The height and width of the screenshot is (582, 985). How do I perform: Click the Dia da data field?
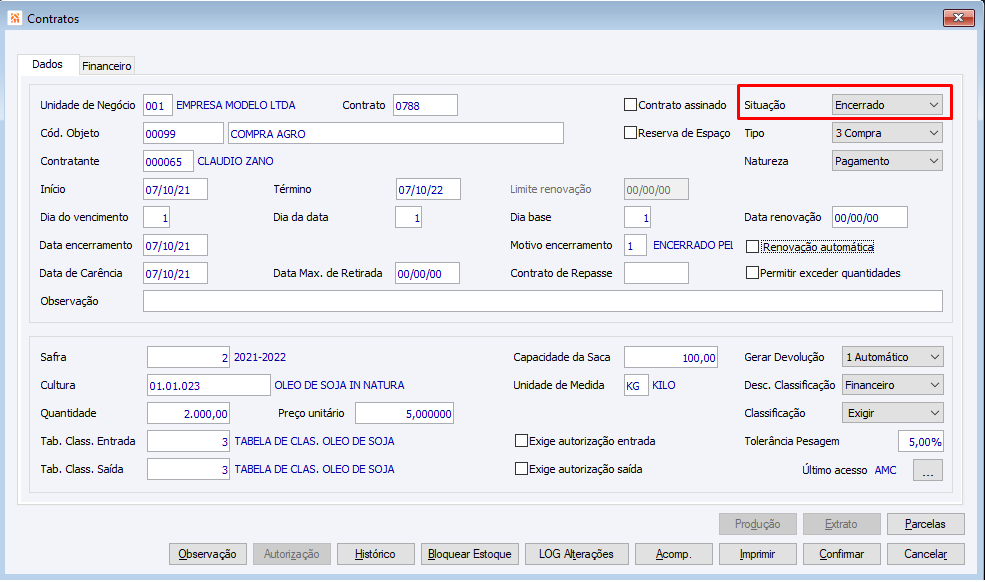(x=408, y=217)
